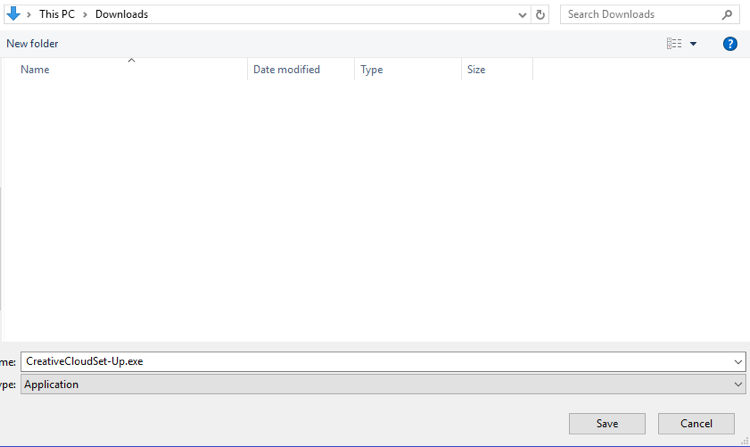
Task: Create a New folder
Action: tap(32, 44)
